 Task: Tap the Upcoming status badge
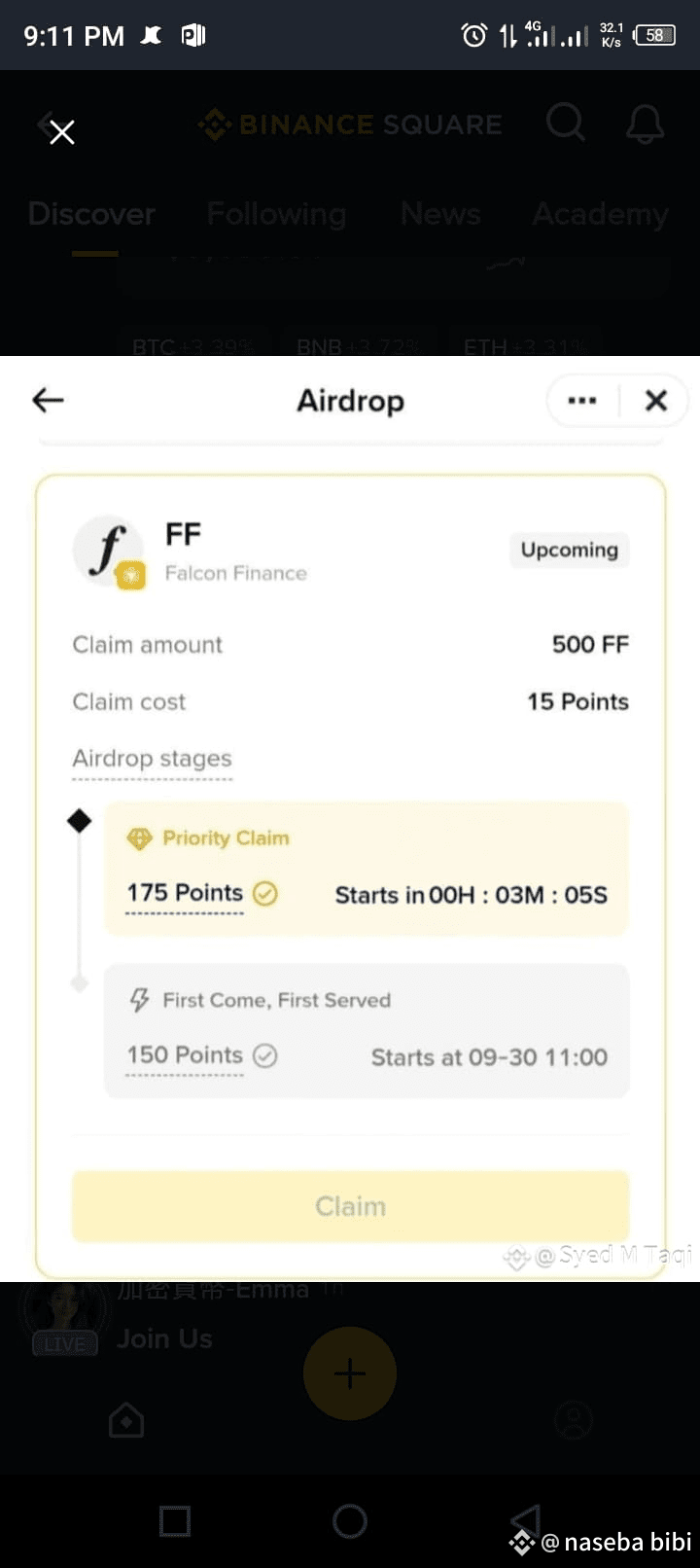pos(570,550)
